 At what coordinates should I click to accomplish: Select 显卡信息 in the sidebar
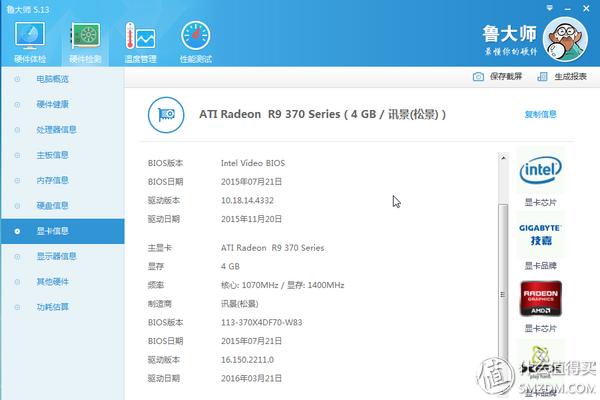pos(63,231)
